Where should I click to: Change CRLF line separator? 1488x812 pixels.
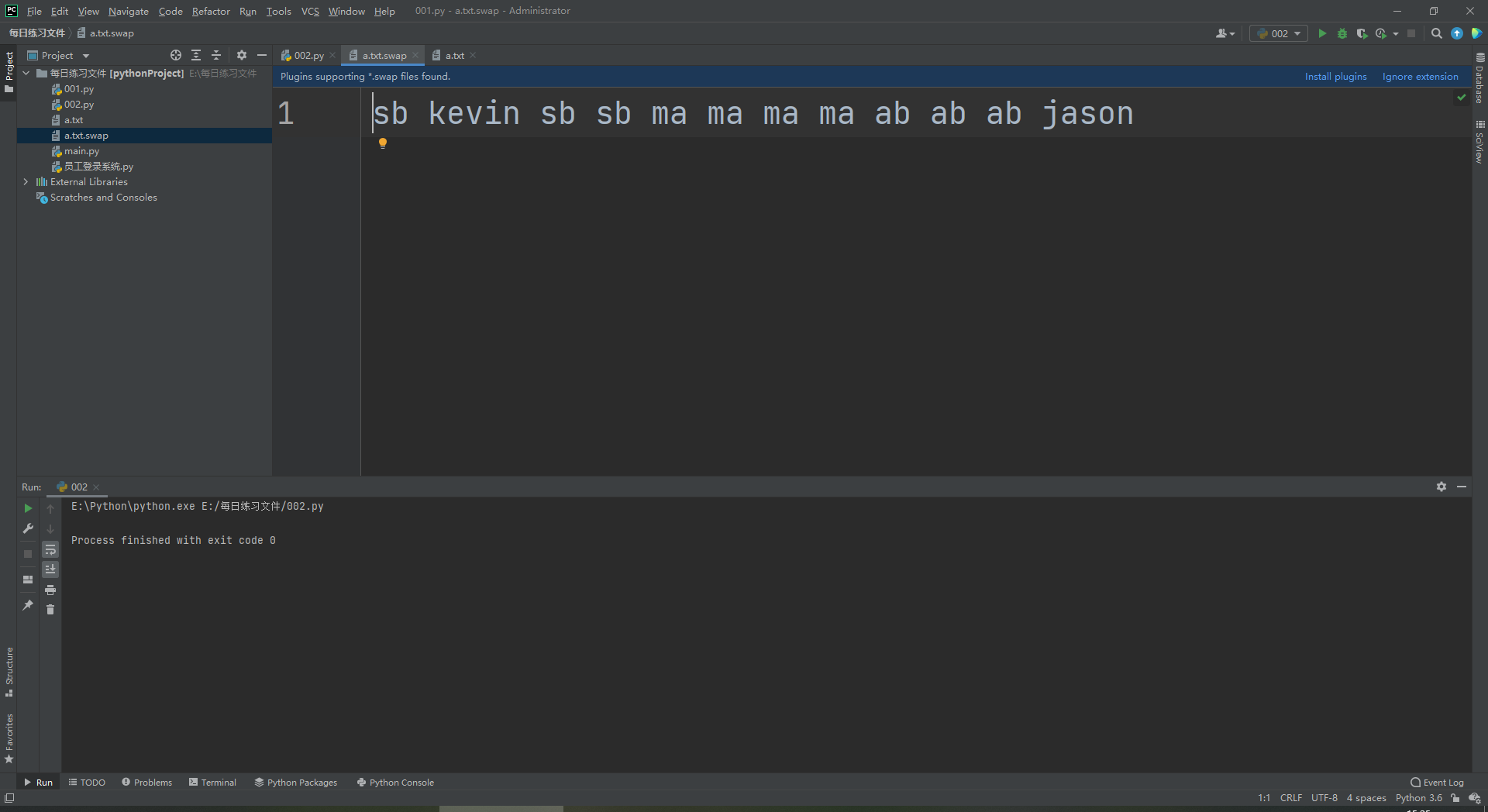point(1291,798)
